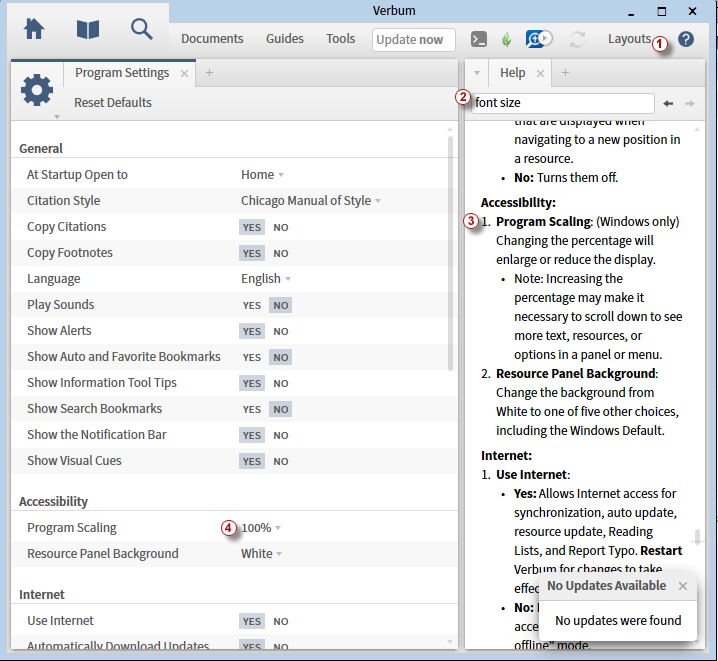Close the Program Settings tab
718x661 pixels.
click(184, 73)
